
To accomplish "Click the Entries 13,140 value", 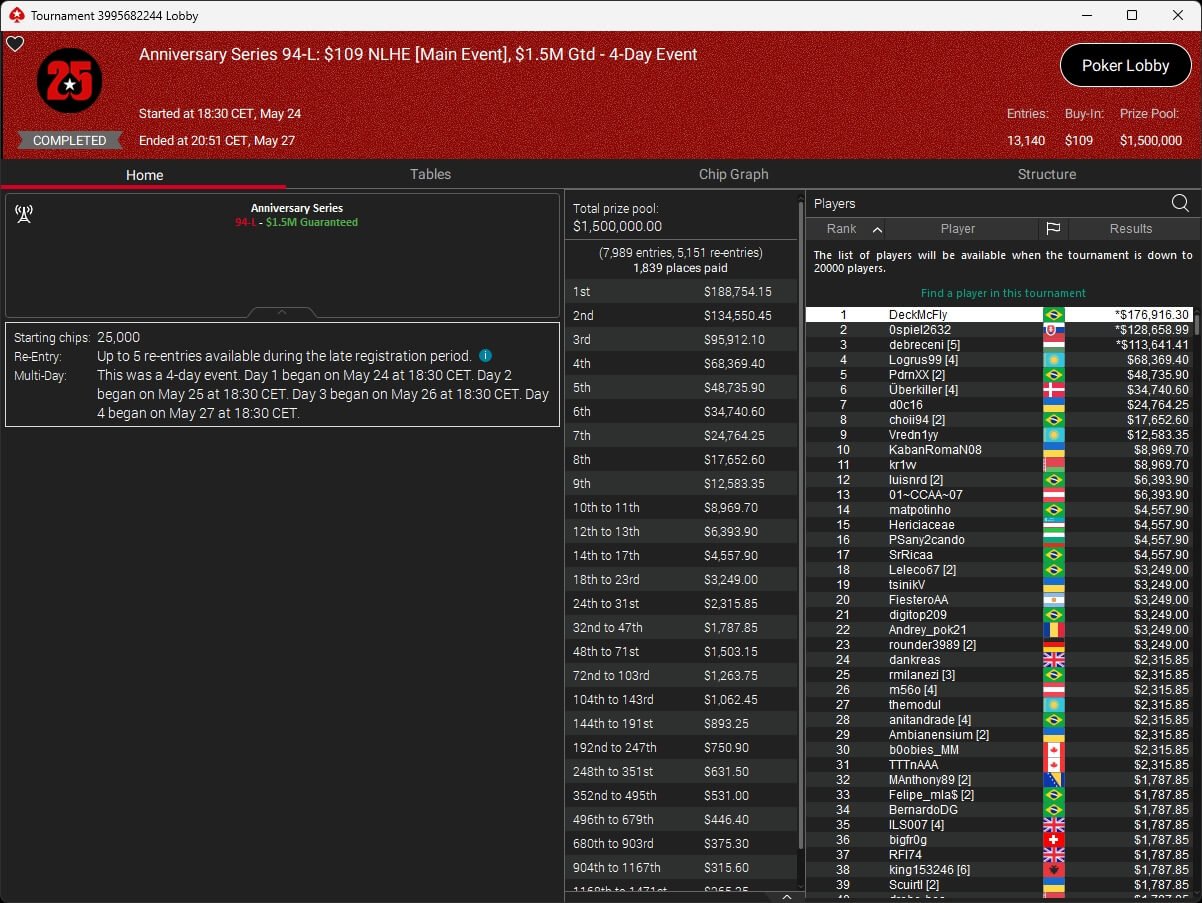I will 1027,141.
